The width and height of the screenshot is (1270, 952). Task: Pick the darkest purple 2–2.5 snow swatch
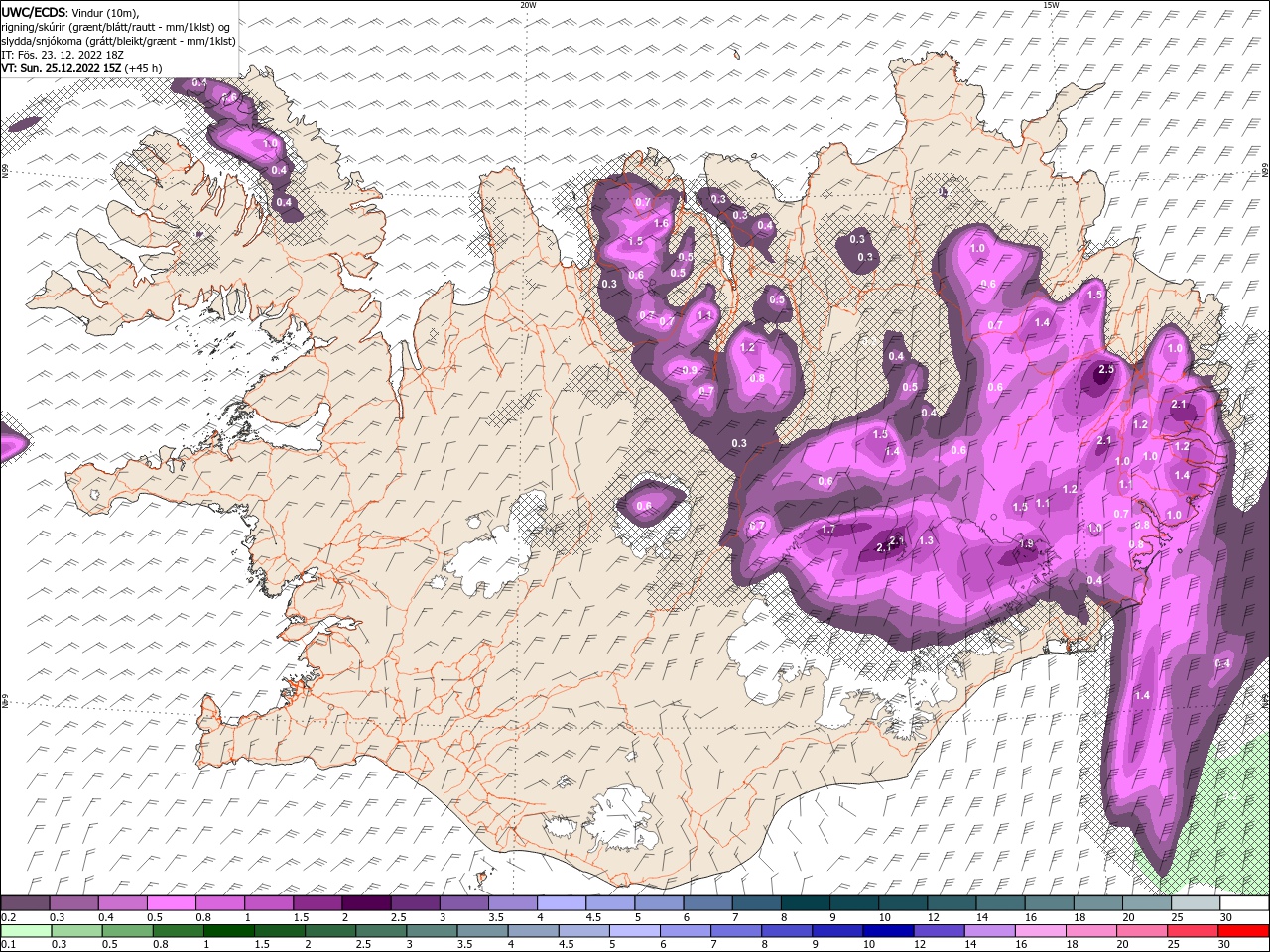pyautogui.click(x=366, y=903)
